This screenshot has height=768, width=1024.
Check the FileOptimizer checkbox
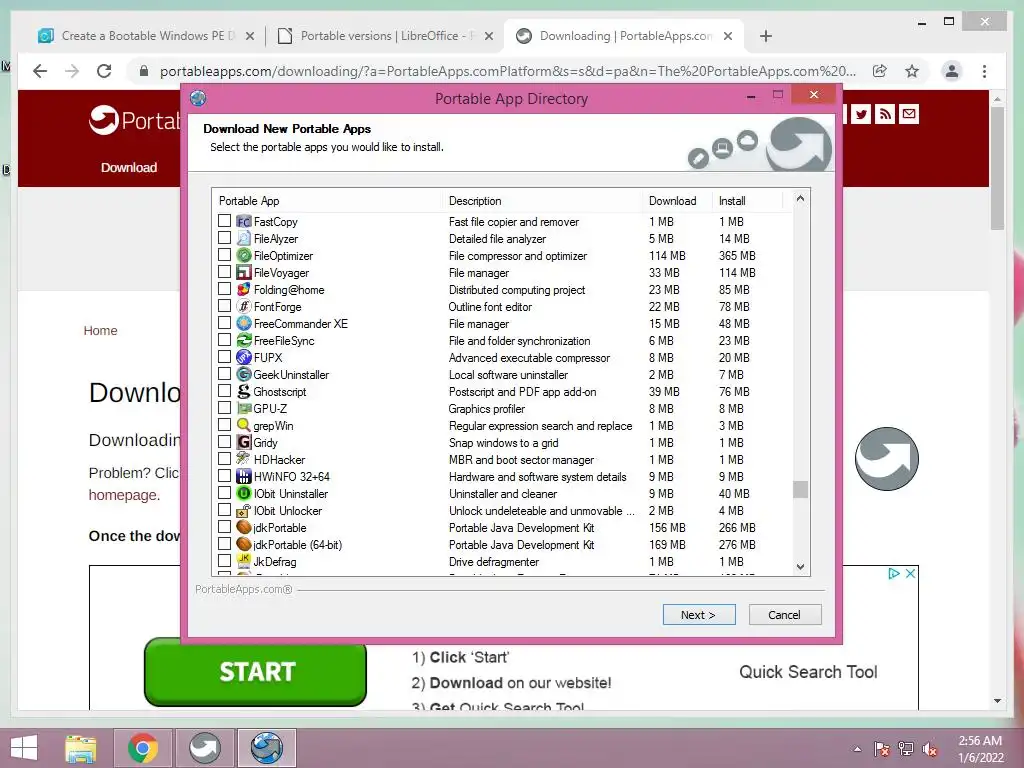point(224,255)
